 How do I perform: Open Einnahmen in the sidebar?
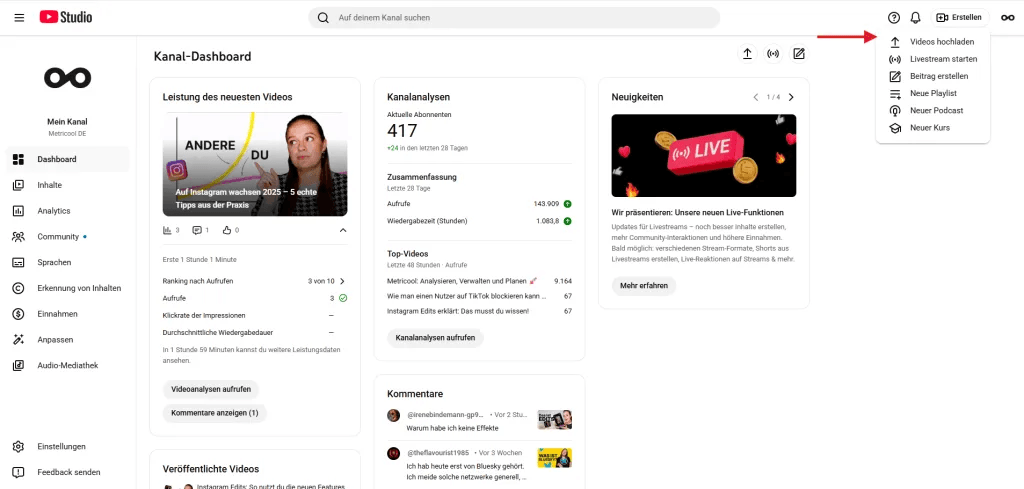coord(68,314)
